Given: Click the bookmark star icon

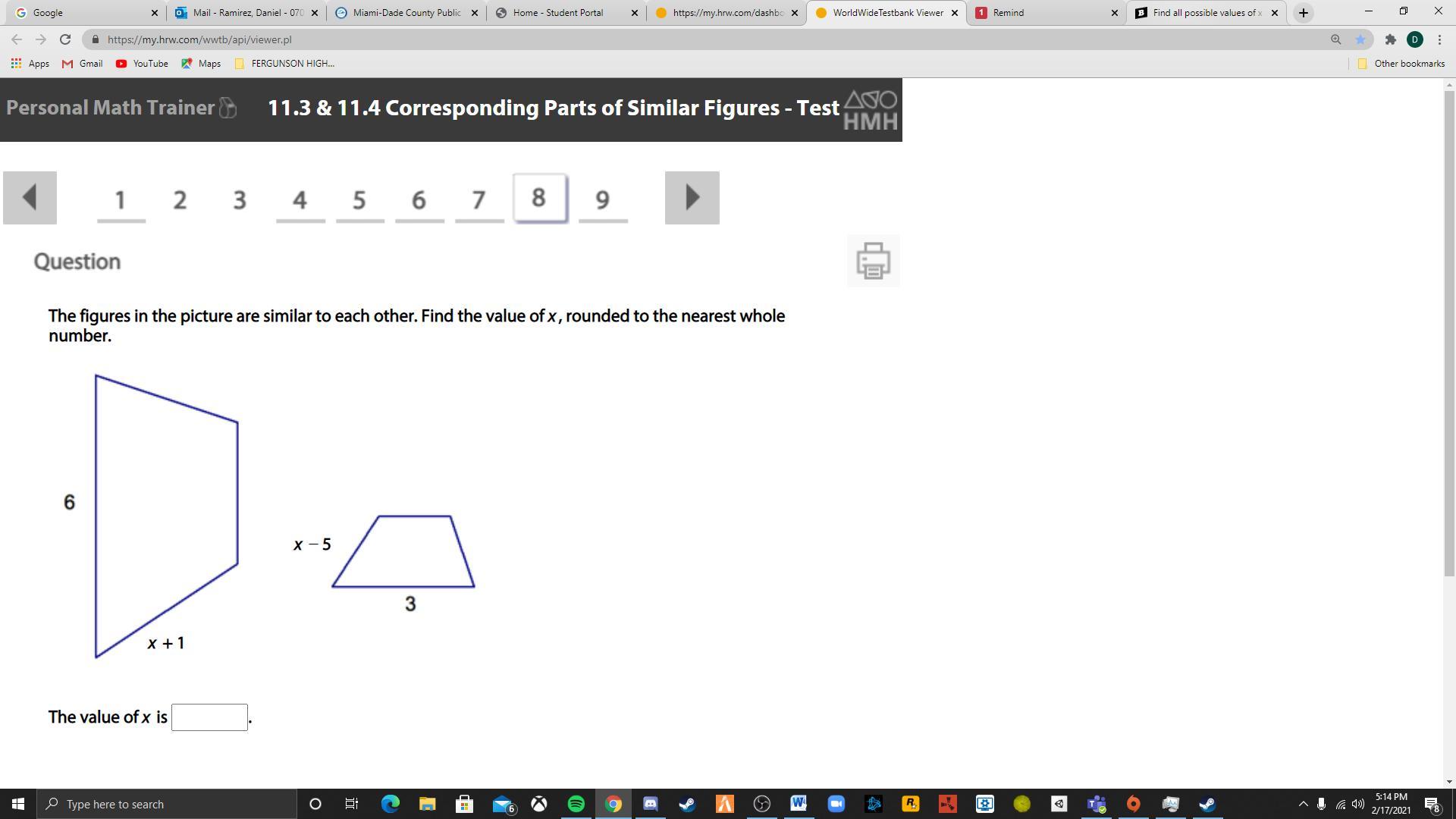Looking at the screenshot, I should coord(1360,39).
